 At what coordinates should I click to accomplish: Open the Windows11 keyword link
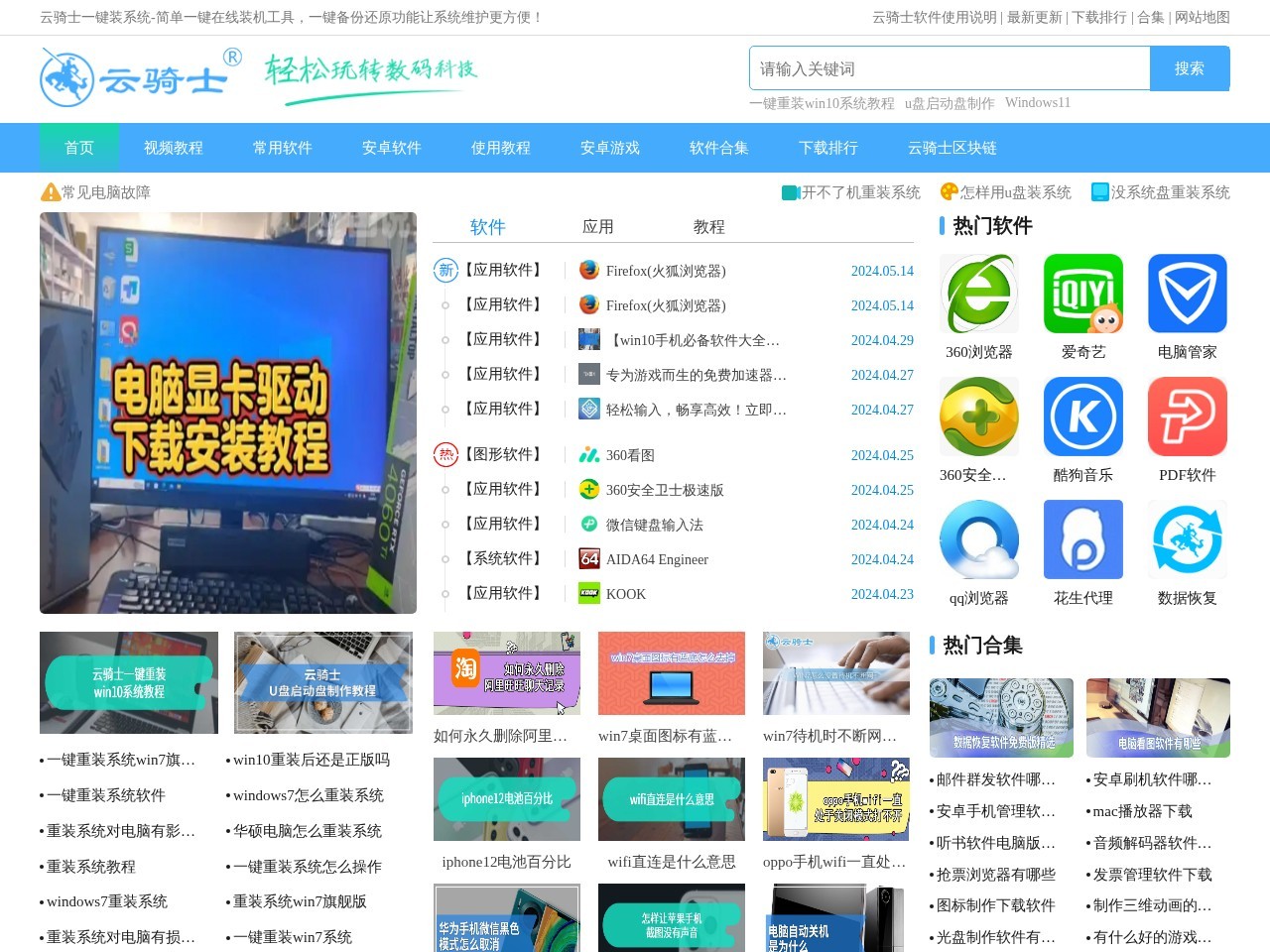(1038, 102)
